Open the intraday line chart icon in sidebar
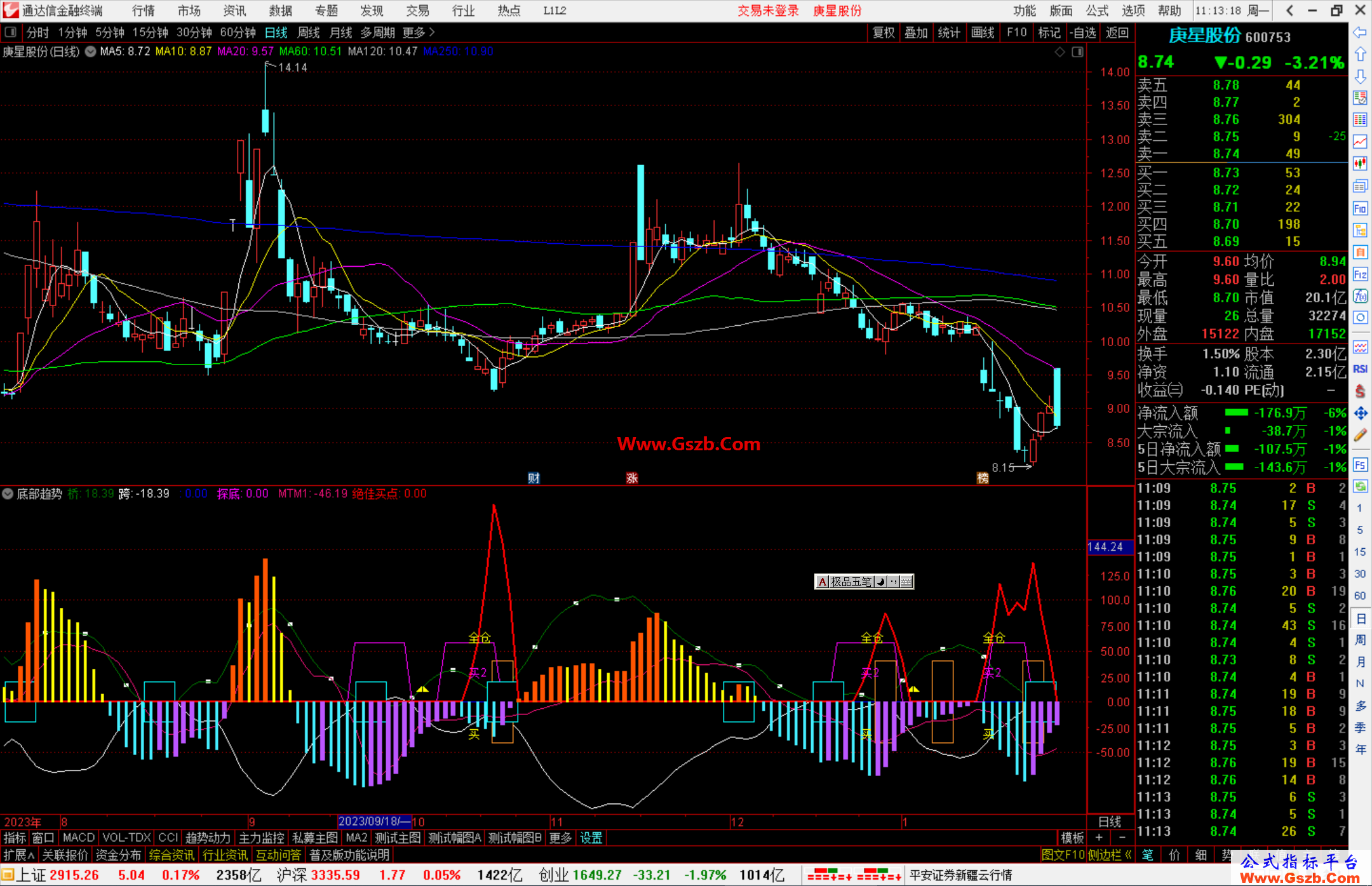 [x=1360, y=142]
